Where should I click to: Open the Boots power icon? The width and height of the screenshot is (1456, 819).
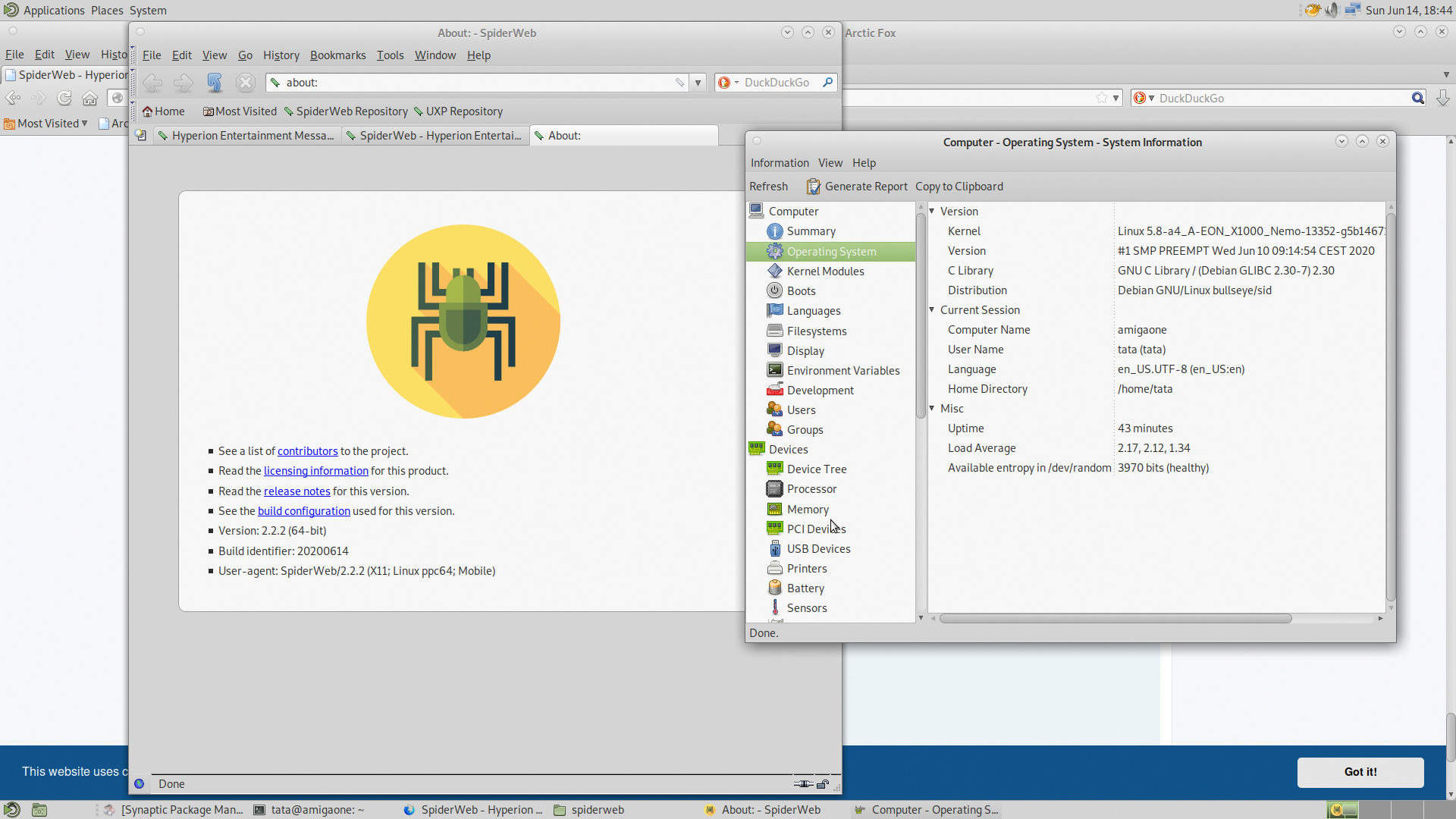tap(774, 290)
